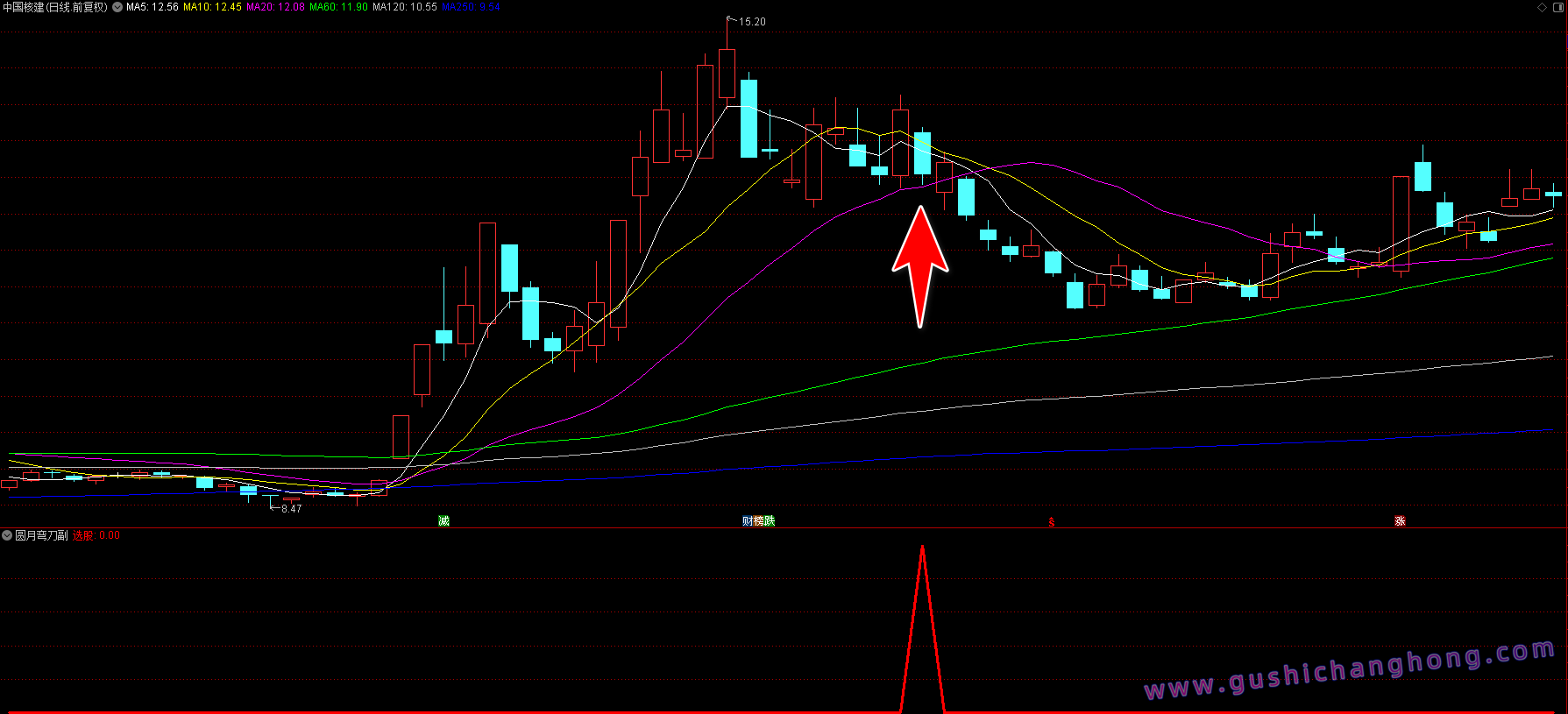Select the blue MA250 label

(471, 7)
